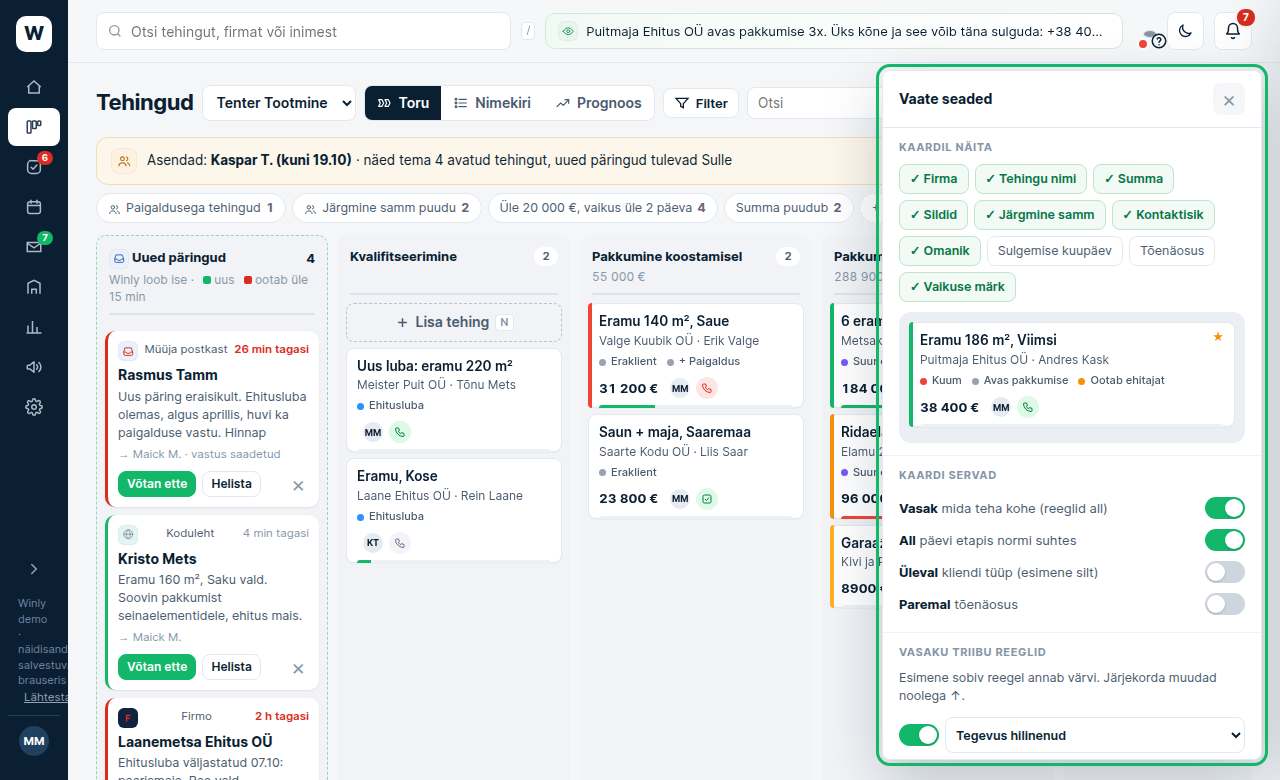Screen dimensions: 1280x780
Task: Open notifications bell with badge 7
Action: [x=1233, y=31]
